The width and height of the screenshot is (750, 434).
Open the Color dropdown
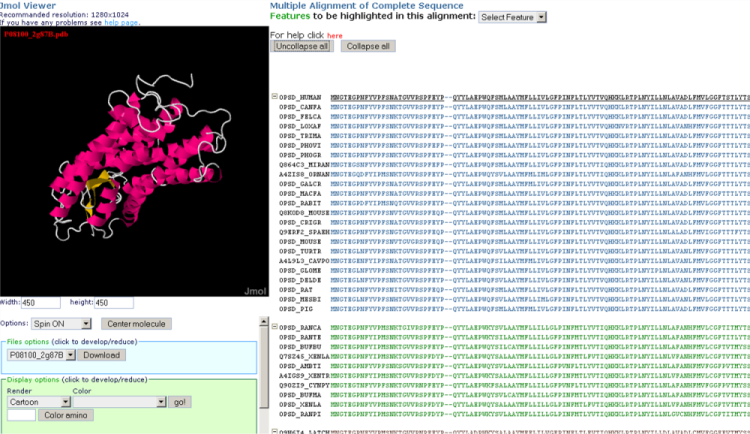point(120,402)
